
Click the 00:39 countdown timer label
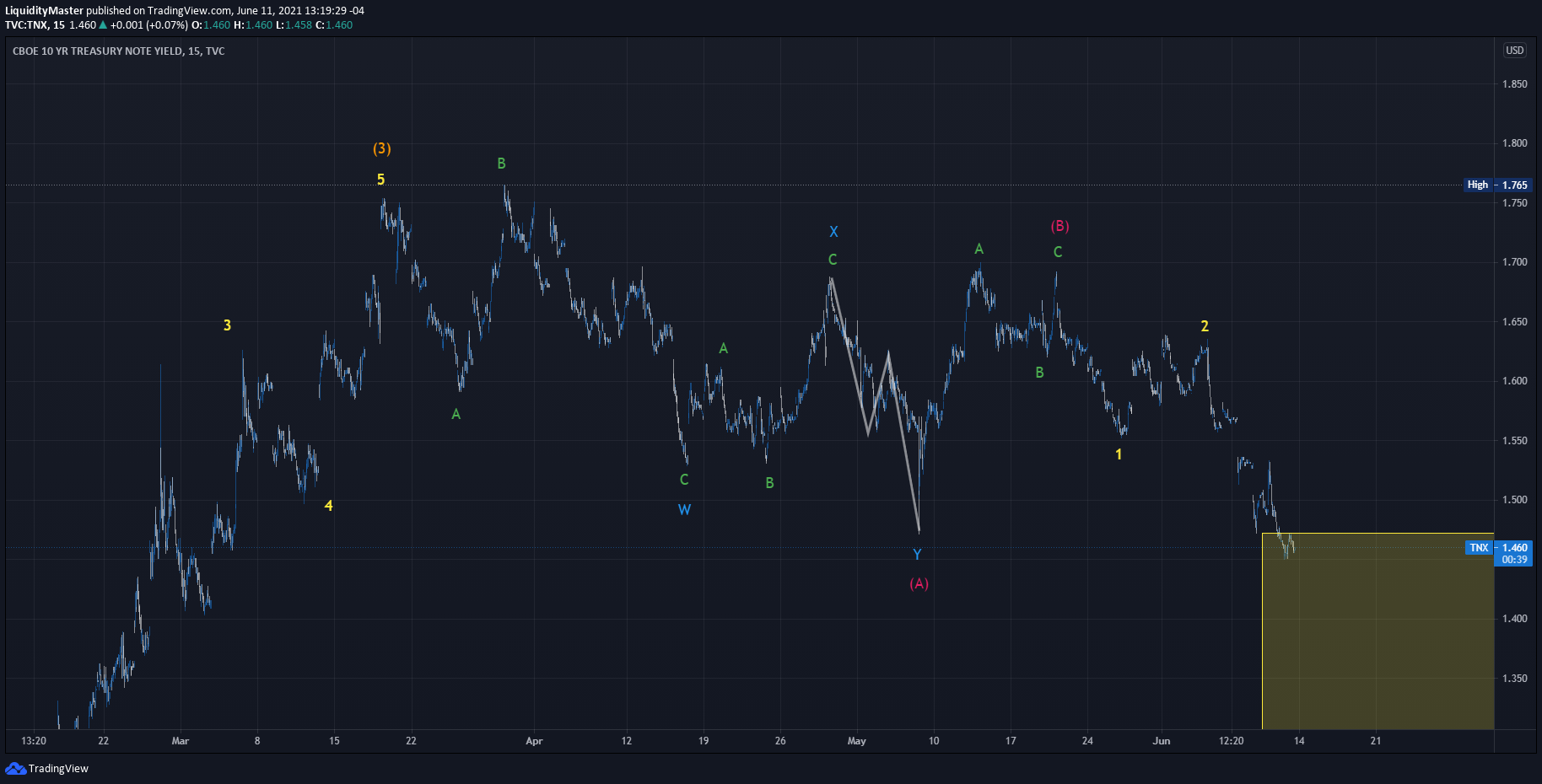point(1513,560)
